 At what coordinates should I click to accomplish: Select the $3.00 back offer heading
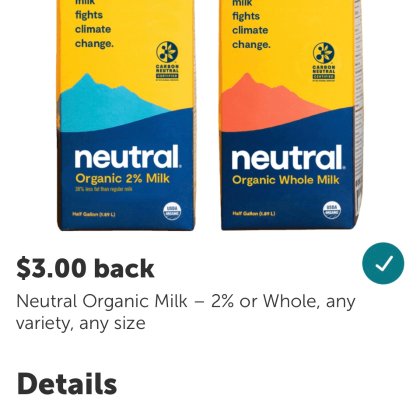(x=85, y=268)
